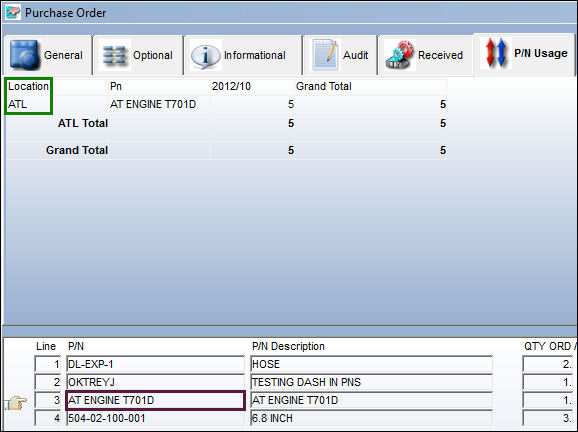Click the ATL Total row label
The image size is (578, 432).
[83, 123]
